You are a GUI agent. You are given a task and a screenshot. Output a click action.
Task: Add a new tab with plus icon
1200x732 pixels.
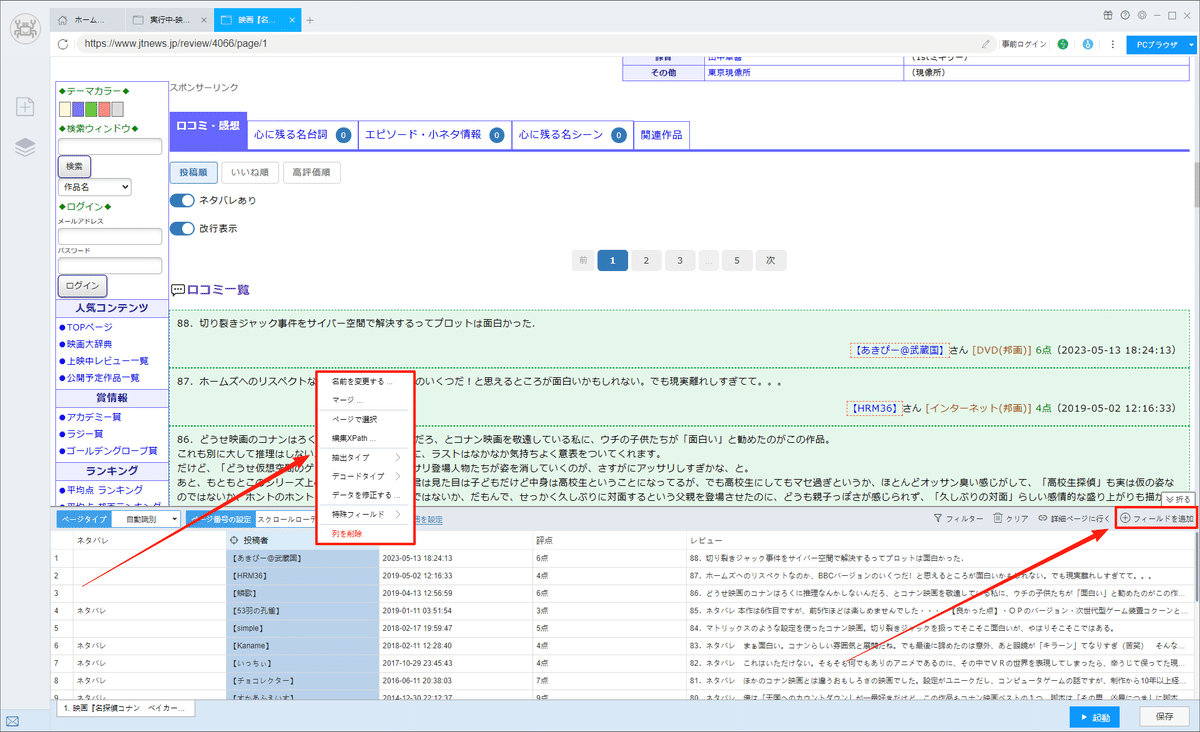[x=310, y=20]
